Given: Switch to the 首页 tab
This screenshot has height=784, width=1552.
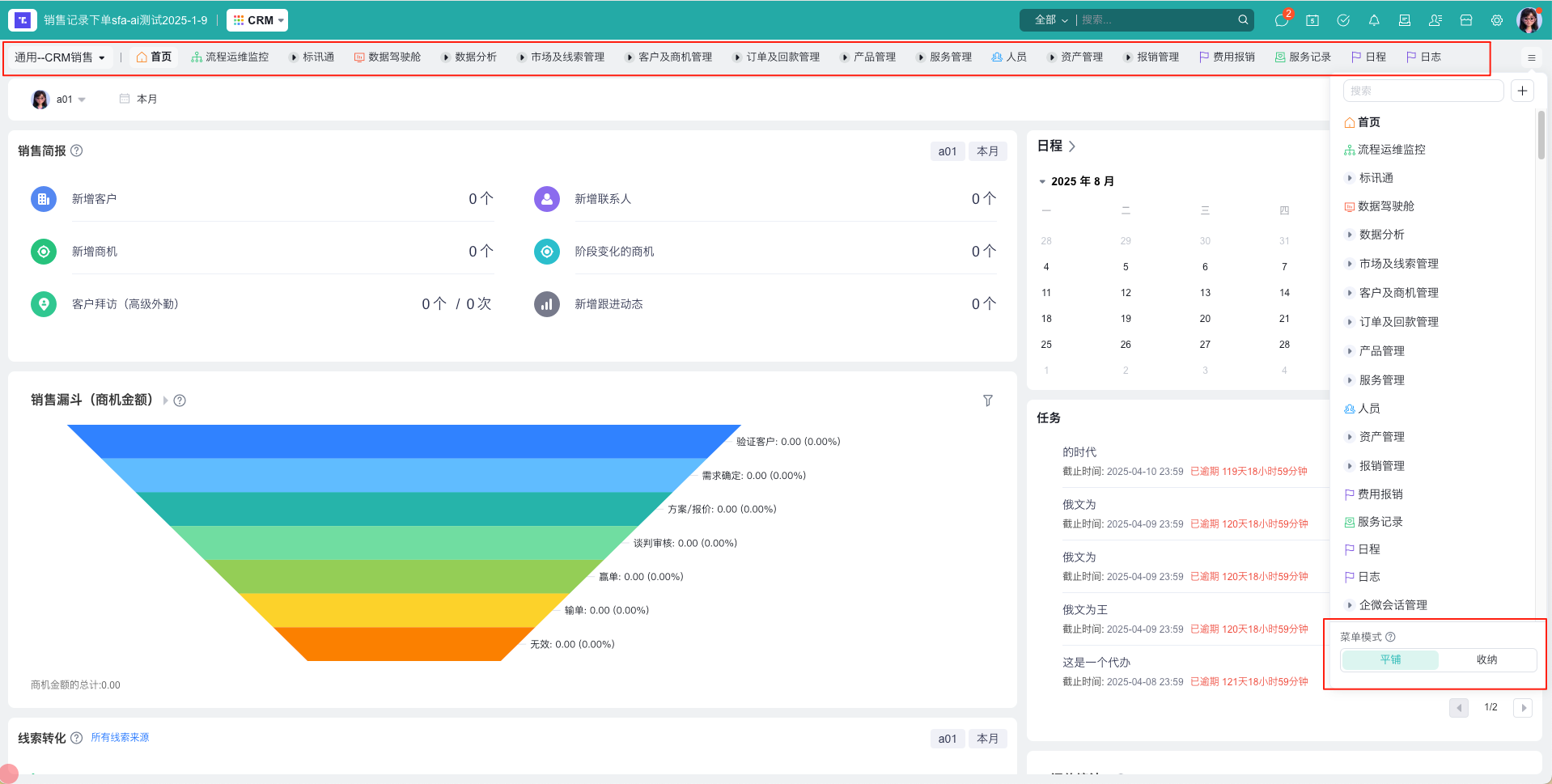Looking at the screenshot, I should [x=155, y=57].
